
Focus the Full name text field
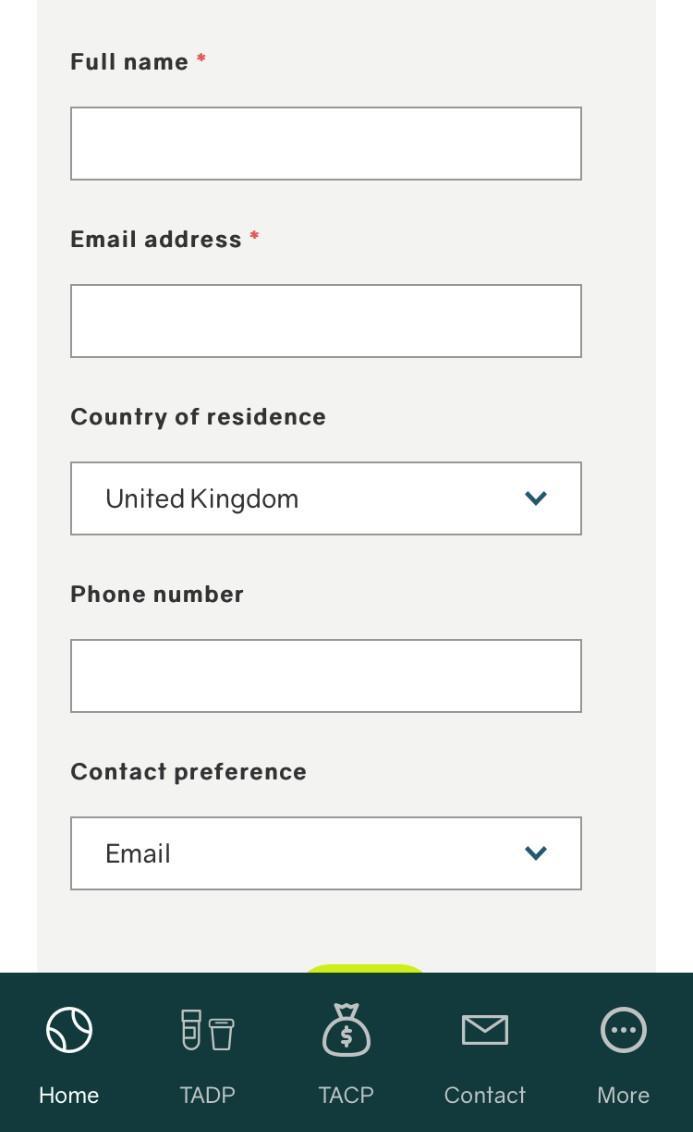325,144
